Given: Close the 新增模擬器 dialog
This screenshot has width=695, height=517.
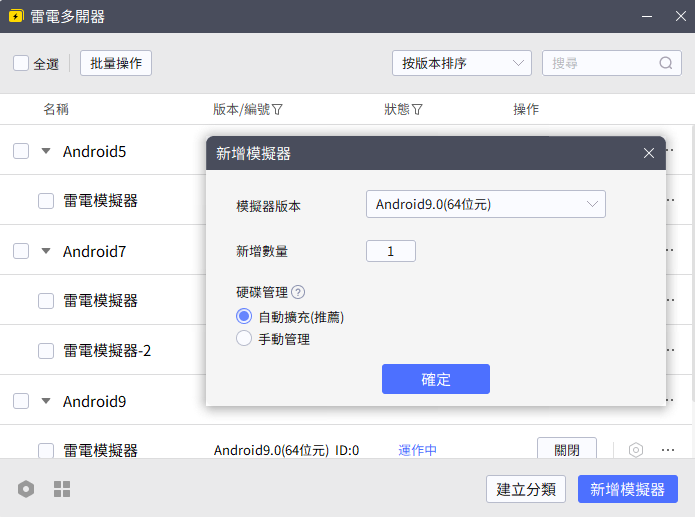Looking at the screenshot, I should pos(648,153).
